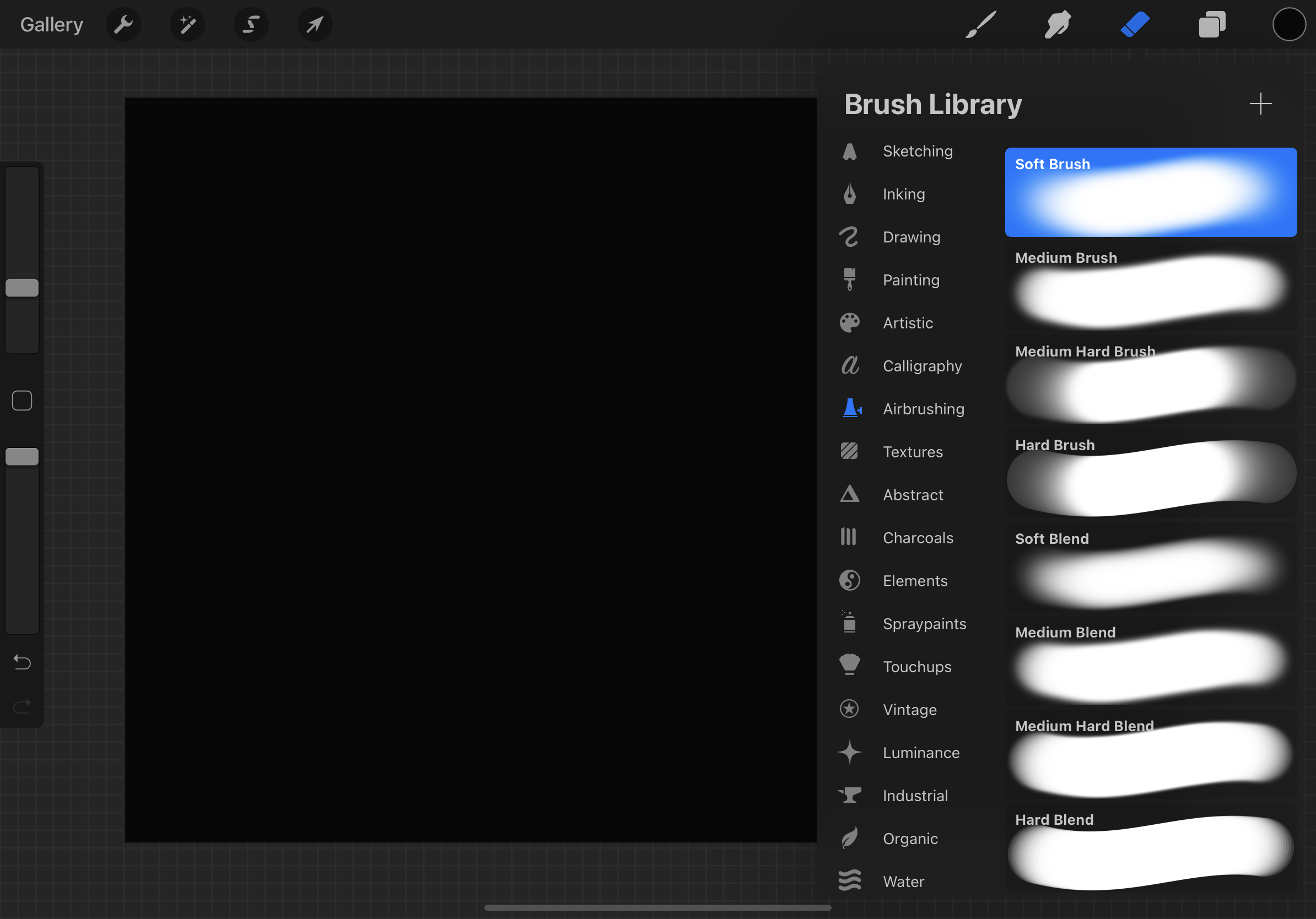Click the Drawing squiggle icon
The height and width of the screenshot is (919, 1316).
(x=849, y=237)
